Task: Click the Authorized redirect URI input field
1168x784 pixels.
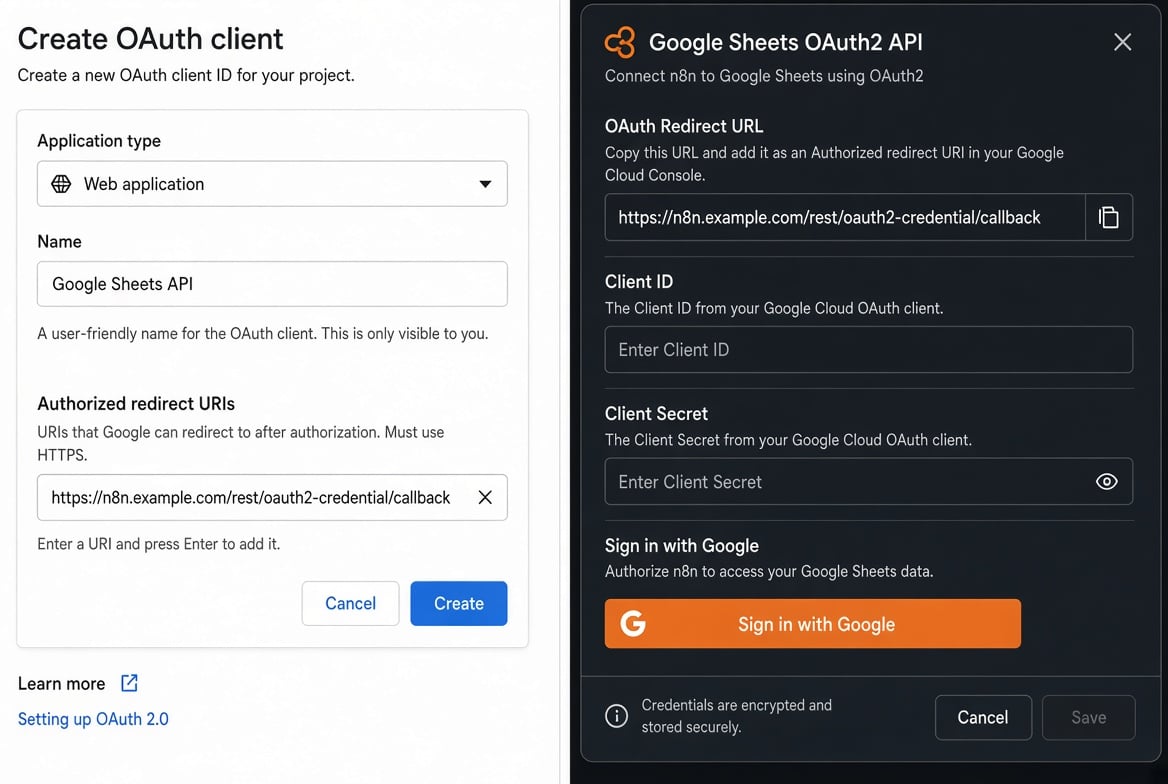Action: coord(272,497)
